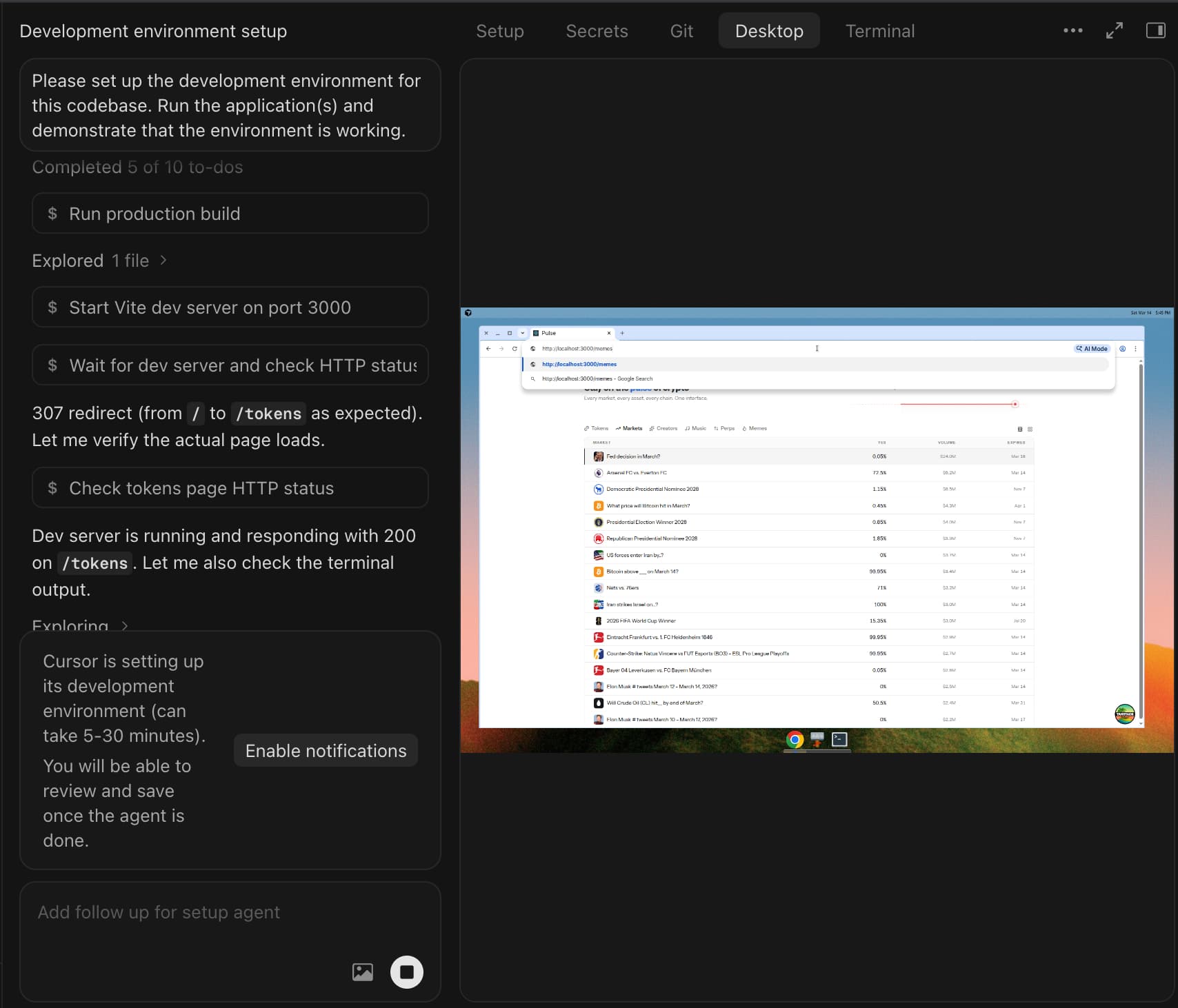Switch to list view in markets list
The height and width of the screenshot is (1008, 1178).
point(1020,429)
